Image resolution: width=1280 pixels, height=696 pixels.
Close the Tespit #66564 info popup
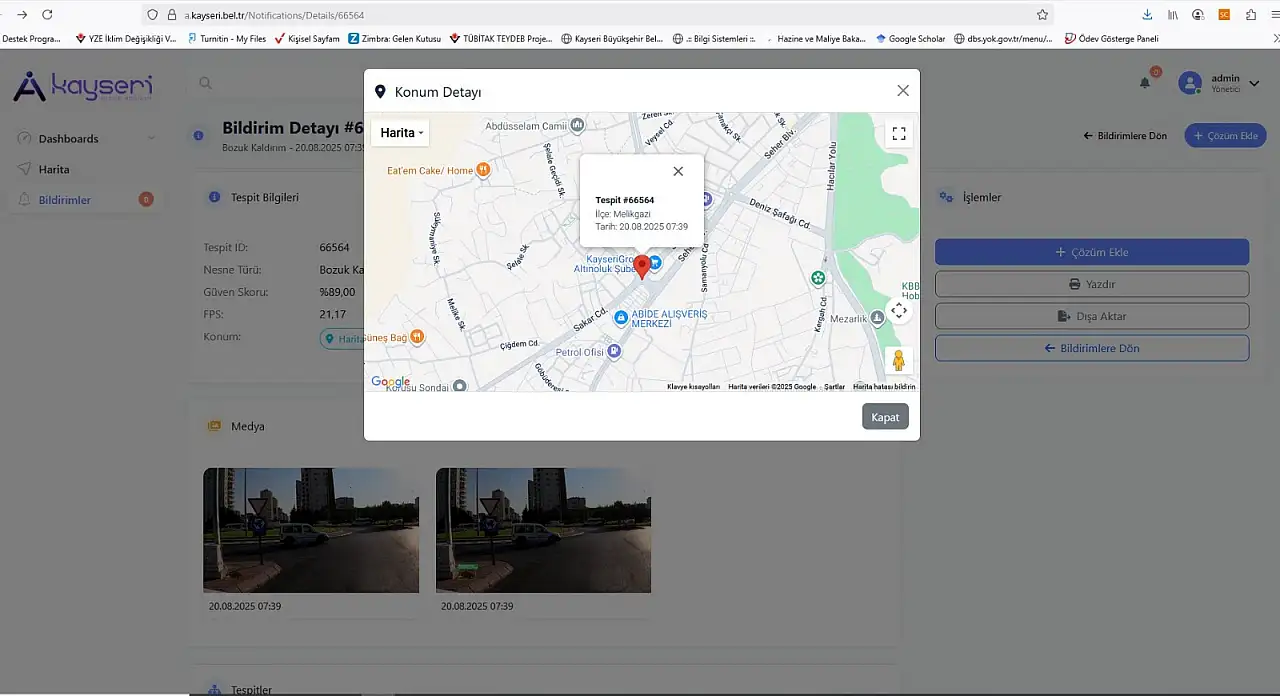(678, 171)
